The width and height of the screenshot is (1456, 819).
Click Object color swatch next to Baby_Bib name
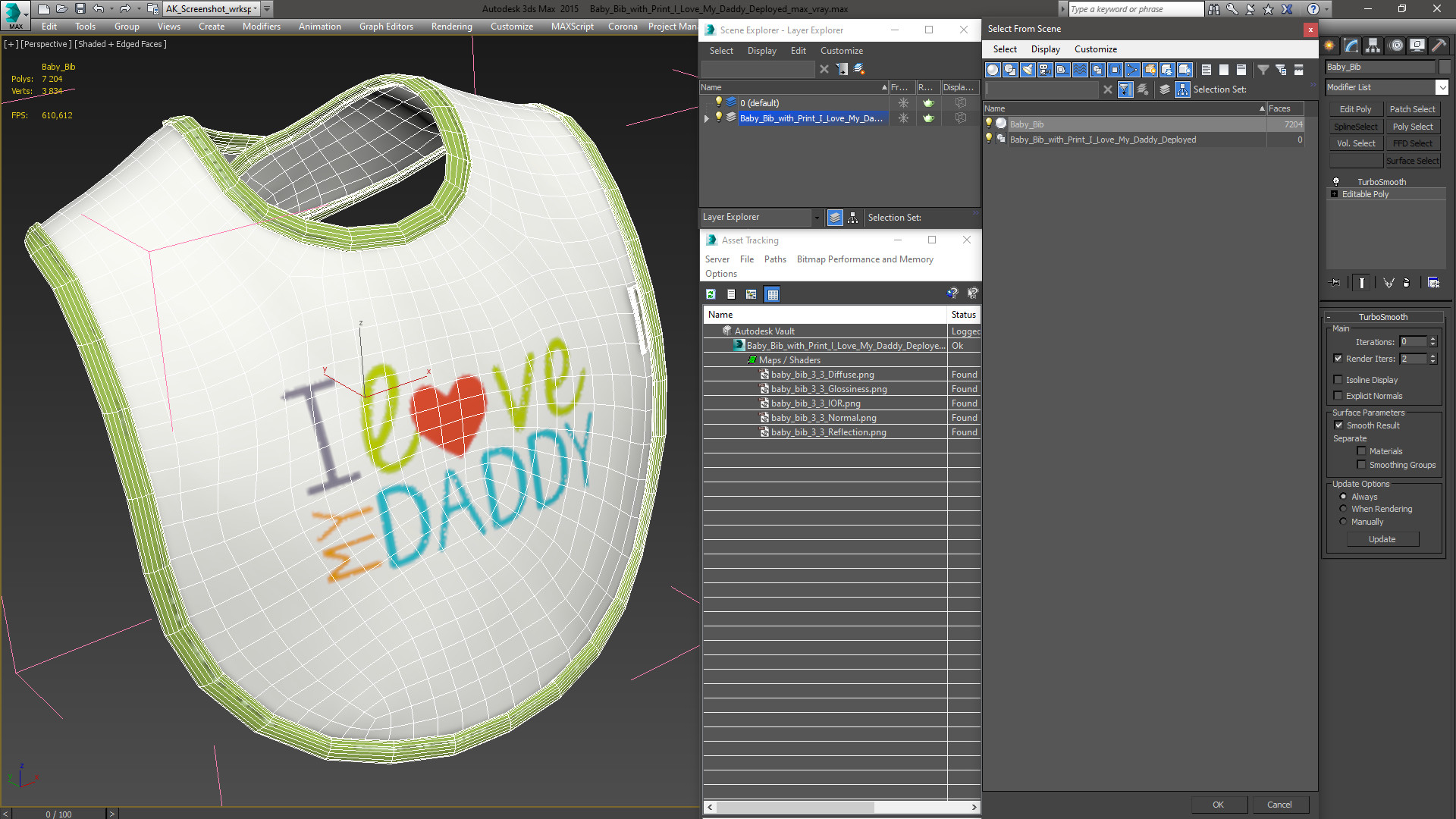[1444, 67]
